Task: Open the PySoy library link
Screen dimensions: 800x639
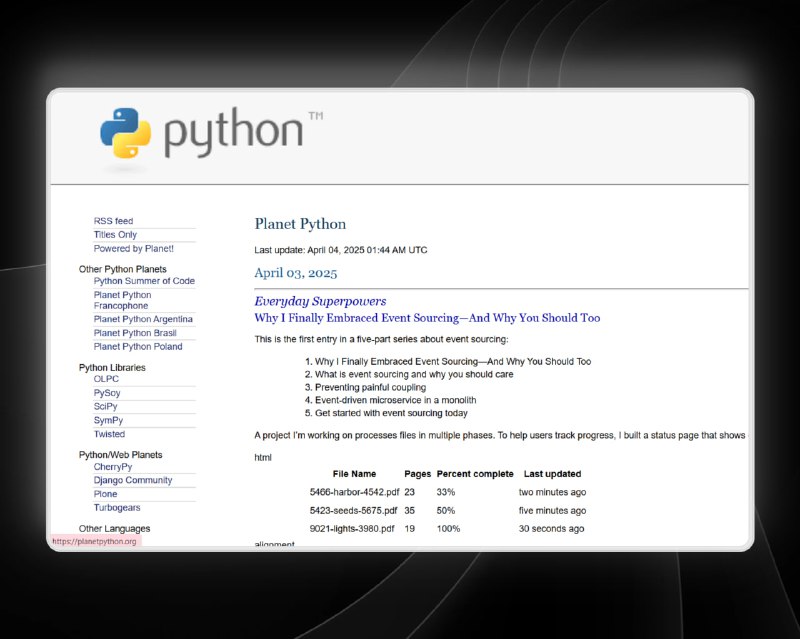Action: 107,393
